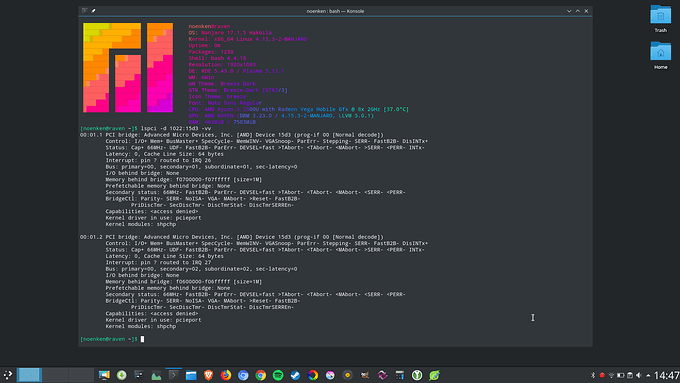This screenshot has width=680, height=383.
Task: Click 'Memory behind bridge: f0700000-f07fffff' line
Action: [x=184, y=180]
